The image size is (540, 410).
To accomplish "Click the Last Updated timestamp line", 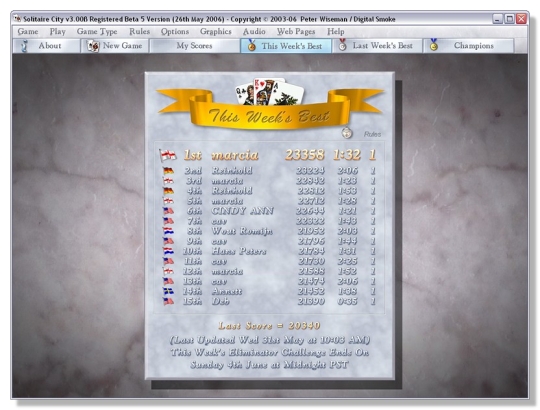I will point(270,340).
